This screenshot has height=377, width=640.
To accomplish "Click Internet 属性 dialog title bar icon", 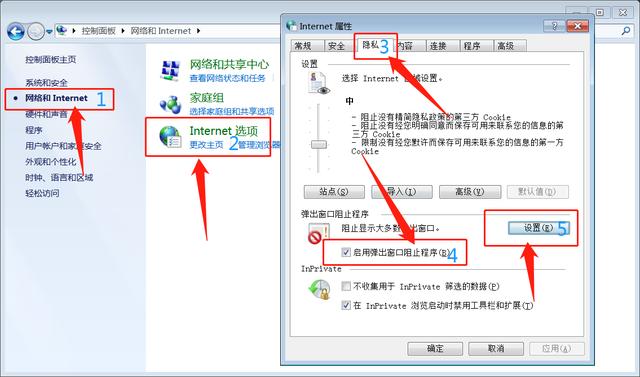I will coord(291,26).
